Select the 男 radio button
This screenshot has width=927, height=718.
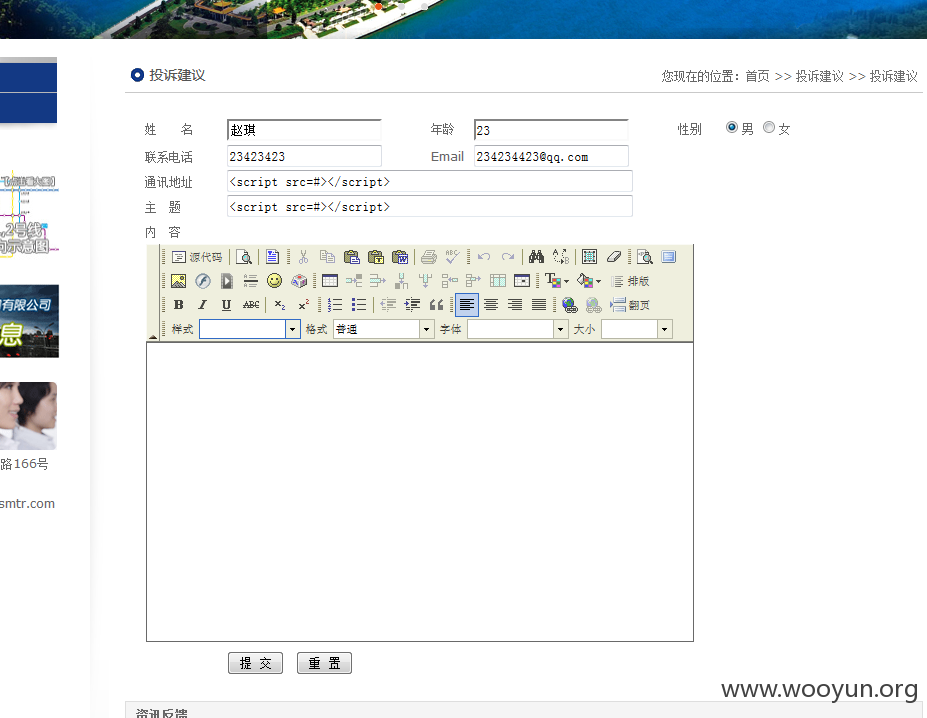732,127
